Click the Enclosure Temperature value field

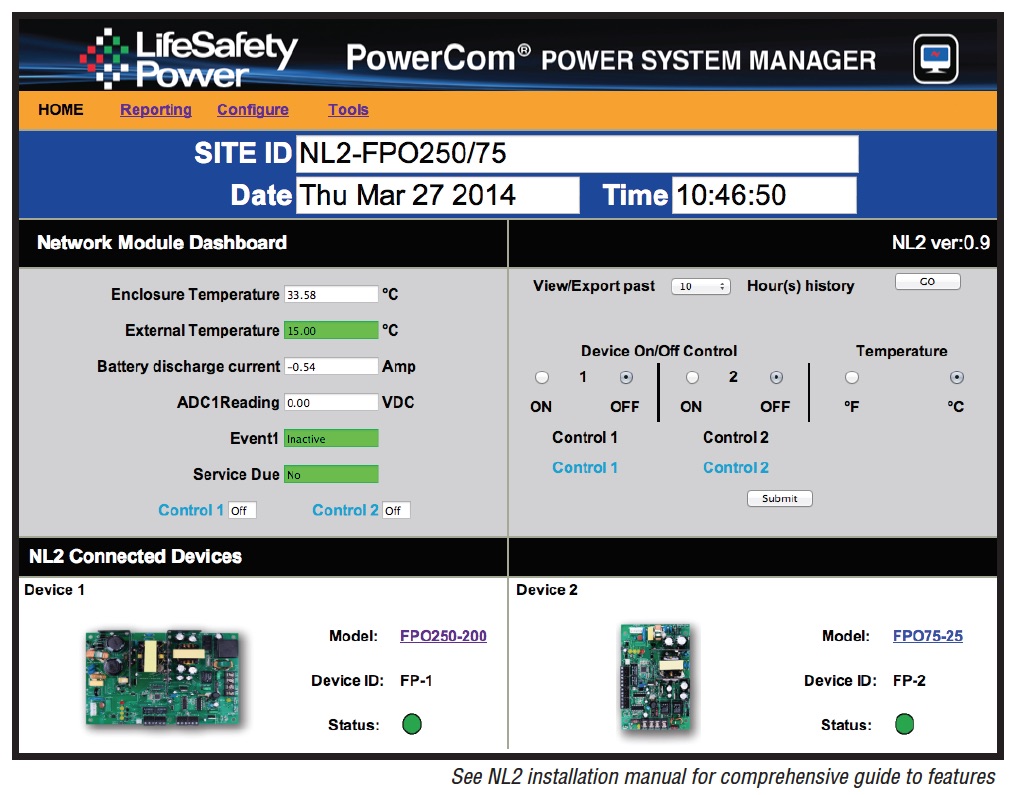(330, 295)
